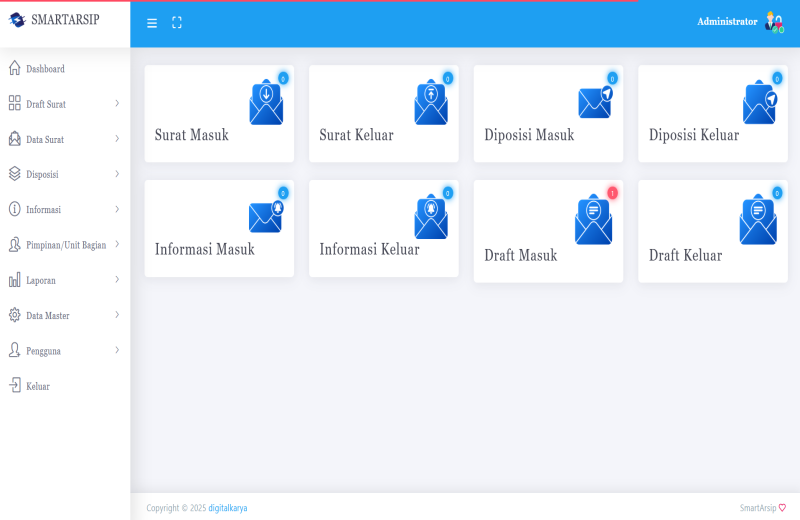This screenshot has width=800, height=520.
Task: Toggle fullscreen mode icon in header
Action: (177, 23)
